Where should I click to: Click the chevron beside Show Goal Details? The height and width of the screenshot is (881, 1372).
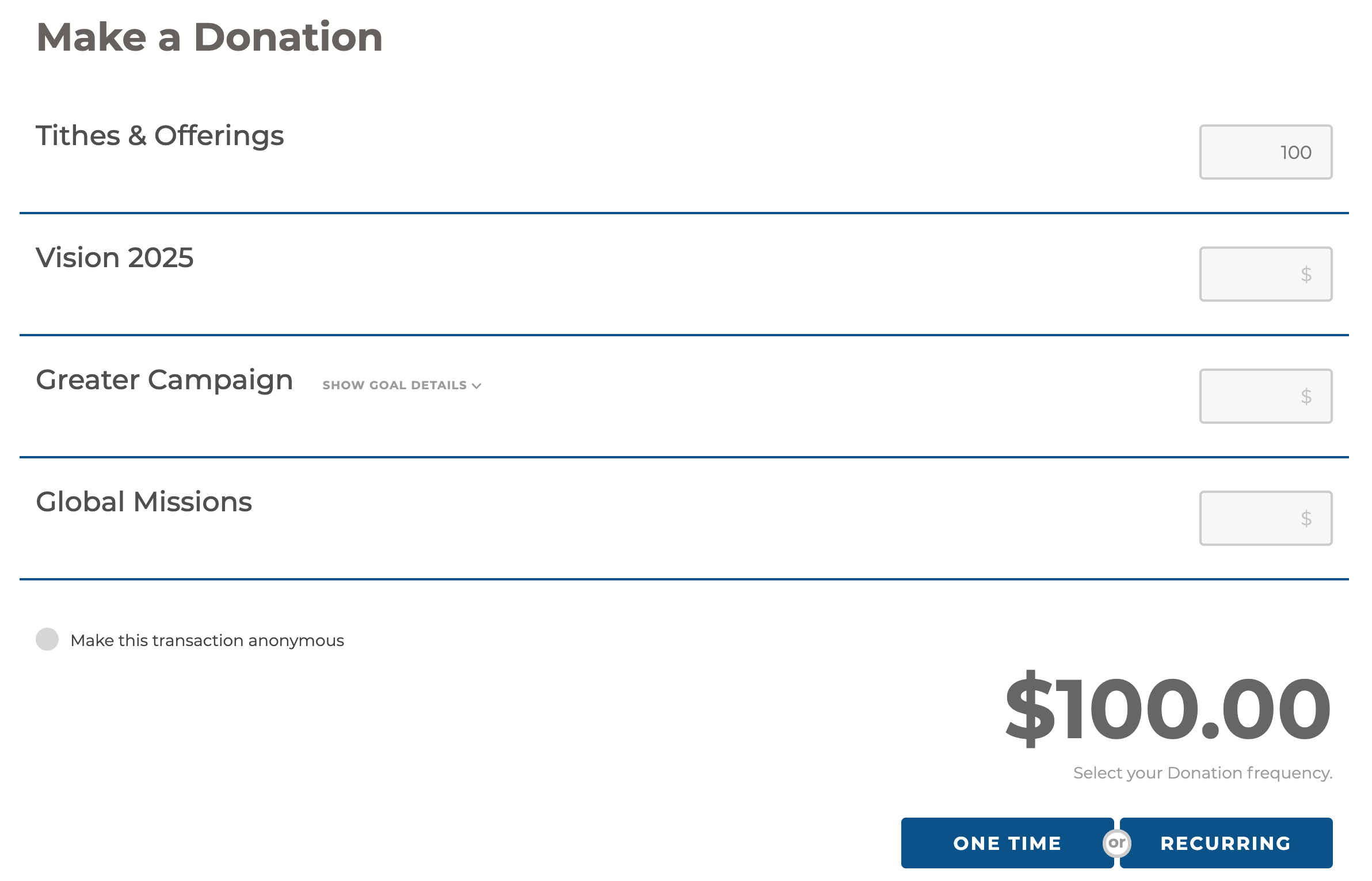[477, 386]
